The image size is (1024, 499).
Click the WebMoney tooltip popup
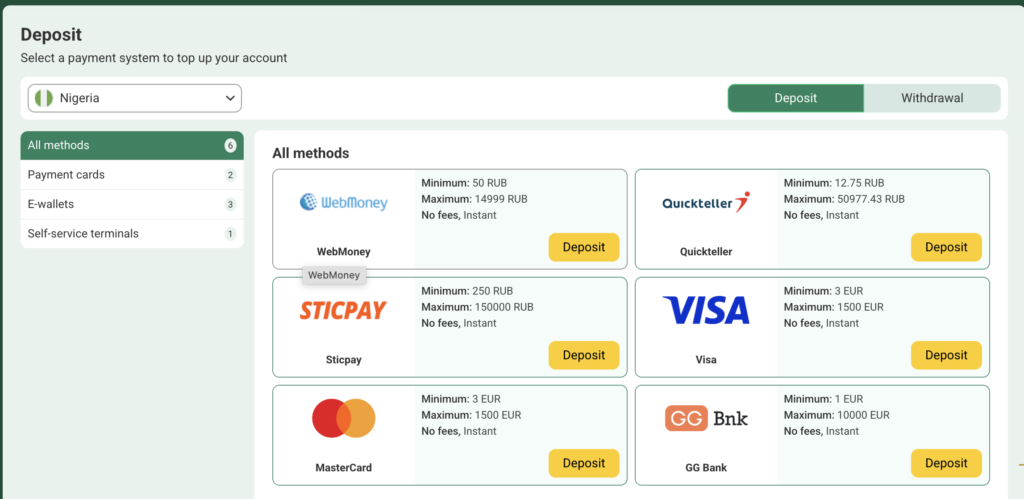click(x=334, y=276)
